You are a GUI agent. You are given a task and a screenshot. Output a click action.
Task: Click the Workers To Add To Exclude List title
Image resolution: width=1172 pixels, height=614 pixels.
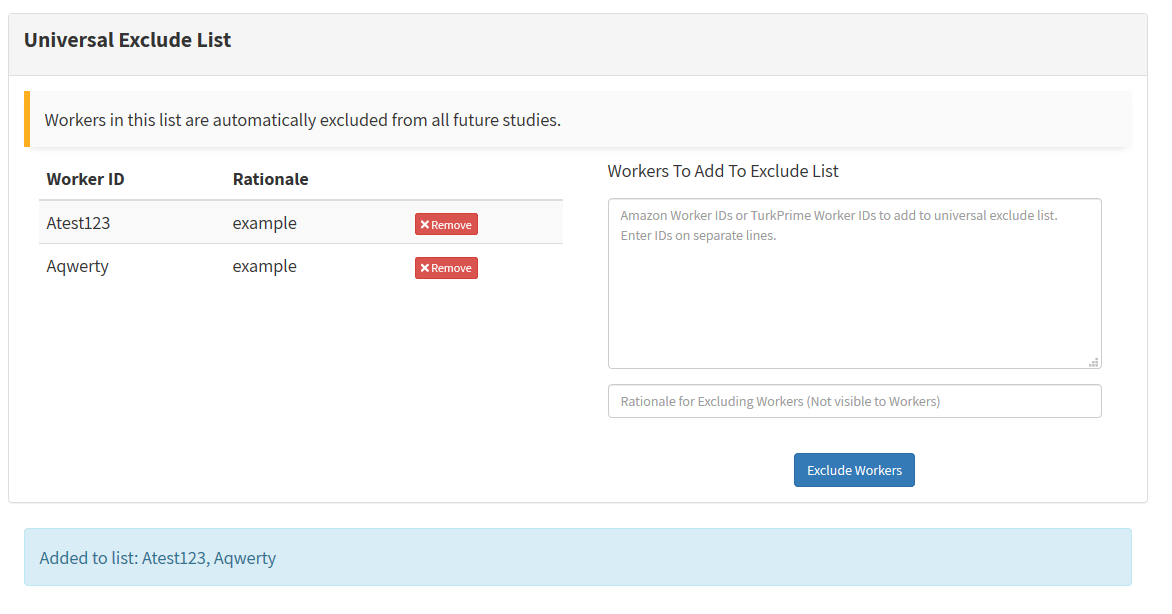723,171
